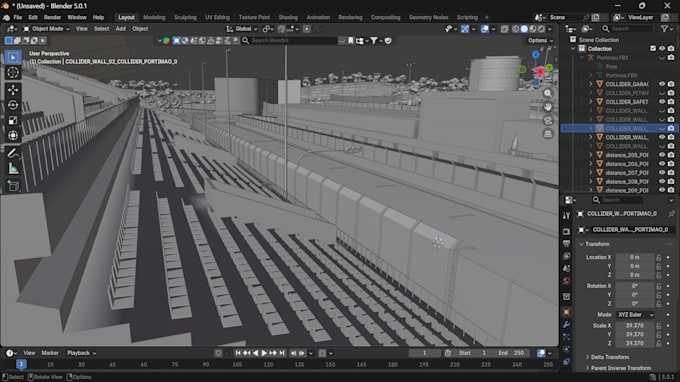Click the Location Y value slider
This screenshot has height=382, width=680.
pyautogui.click(x=635, y=266)
